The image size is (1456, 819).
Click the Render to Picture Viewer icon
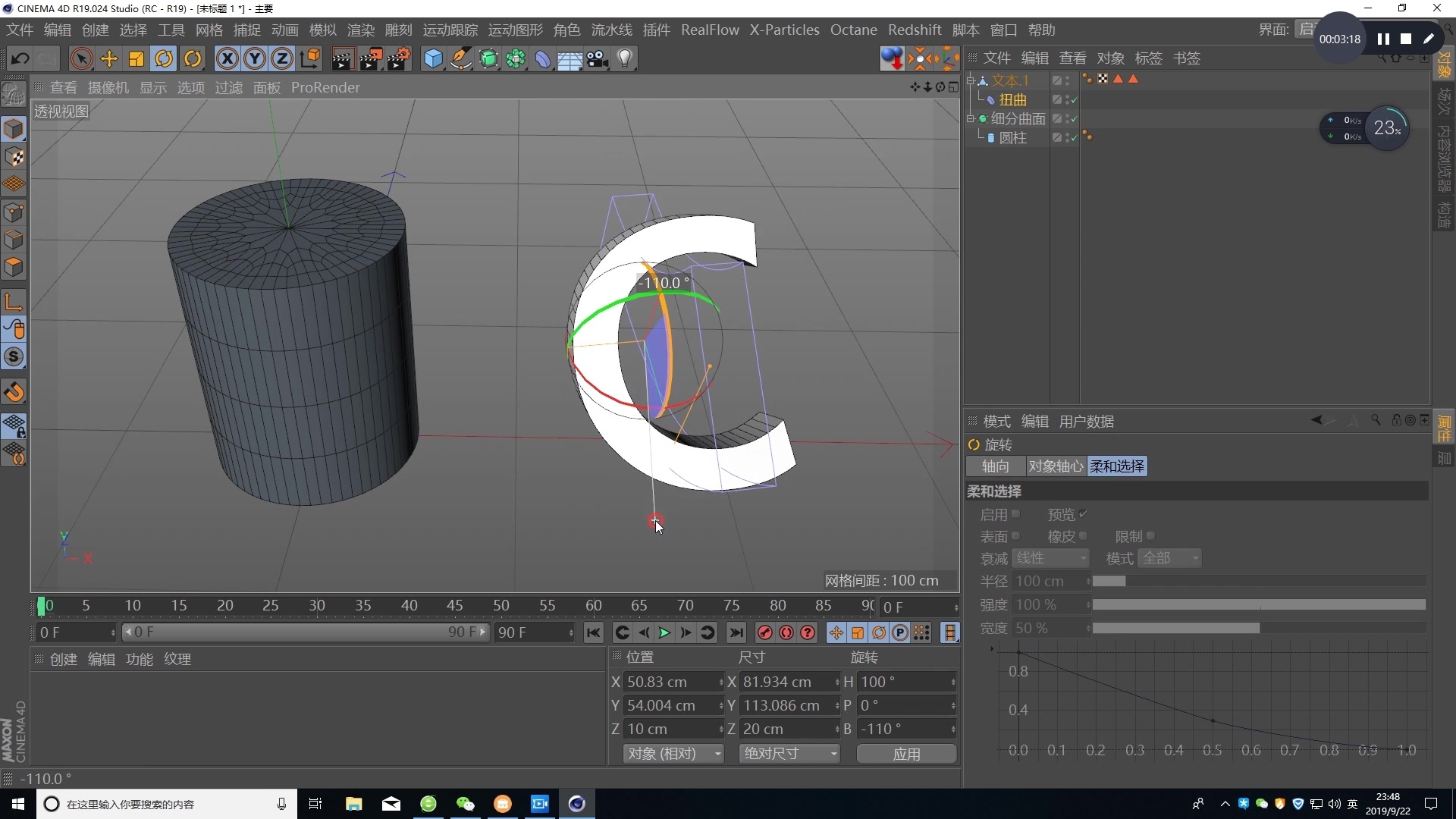click(x=371, y=58)
